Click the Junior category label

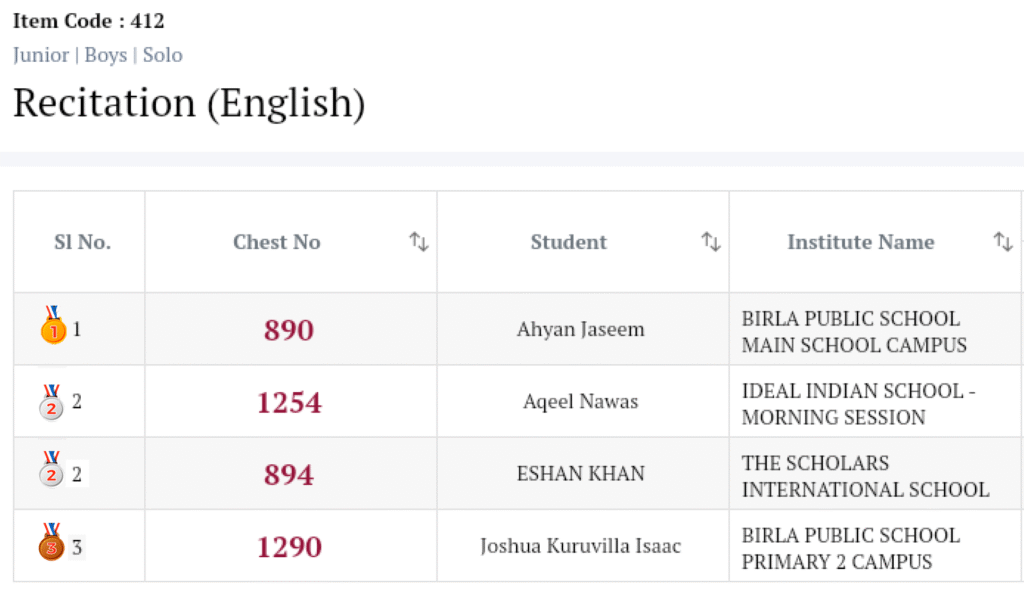[41, 55]
